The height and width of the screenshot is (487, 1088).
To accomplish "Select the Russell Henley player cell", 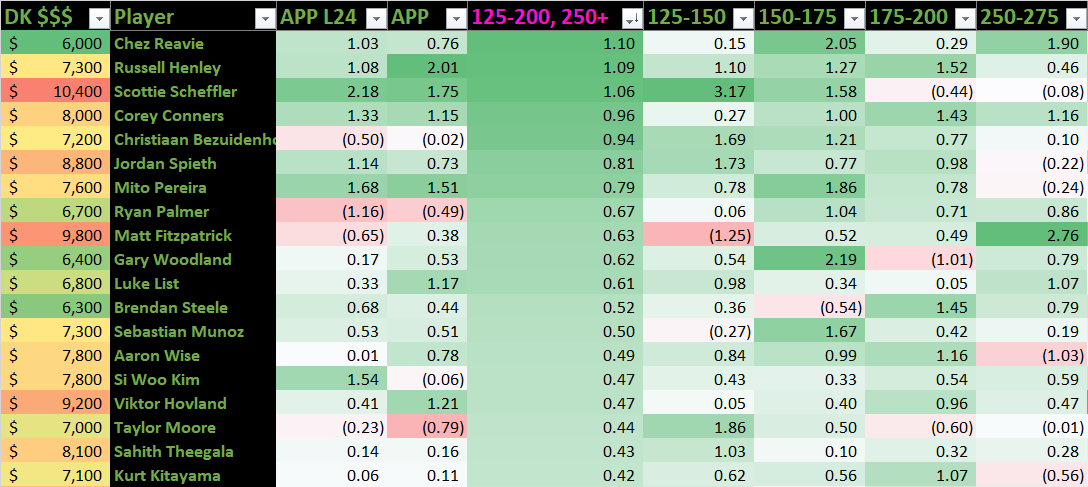I will tap(193, 67).
